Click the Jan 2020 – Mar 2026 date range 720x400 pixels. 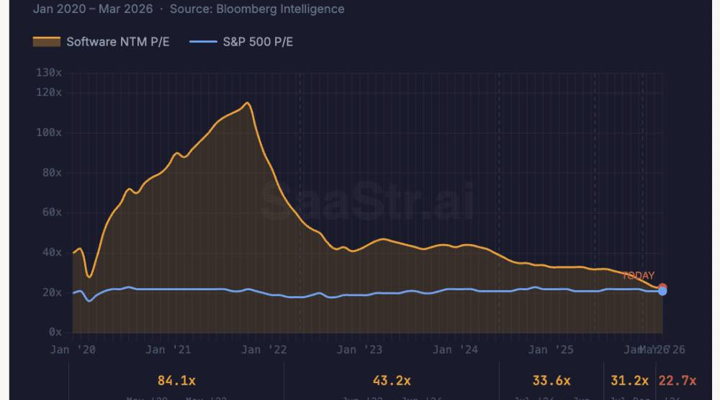click(x=93, y=9)
